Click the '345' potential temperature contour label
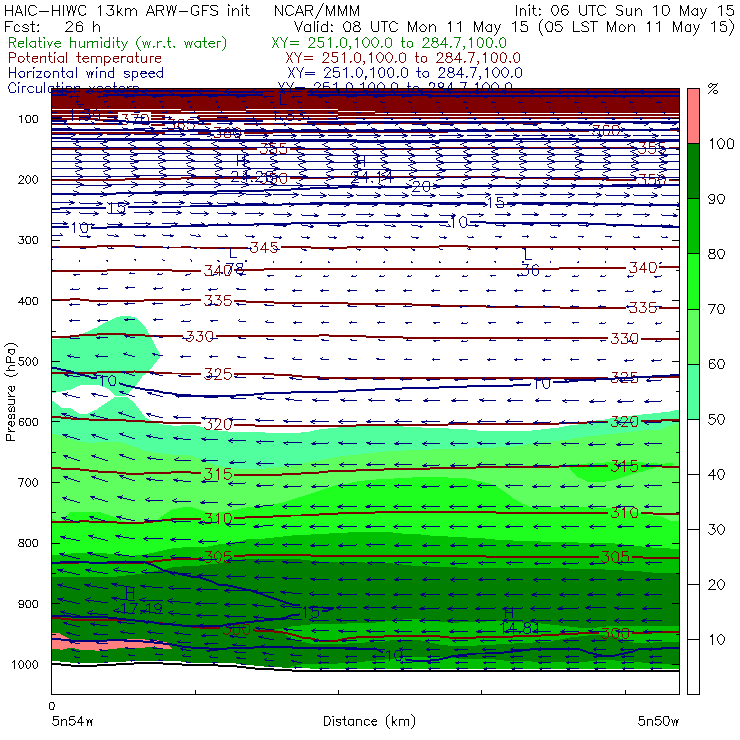This screenshot has height=740, width=740. pos(264,247)
